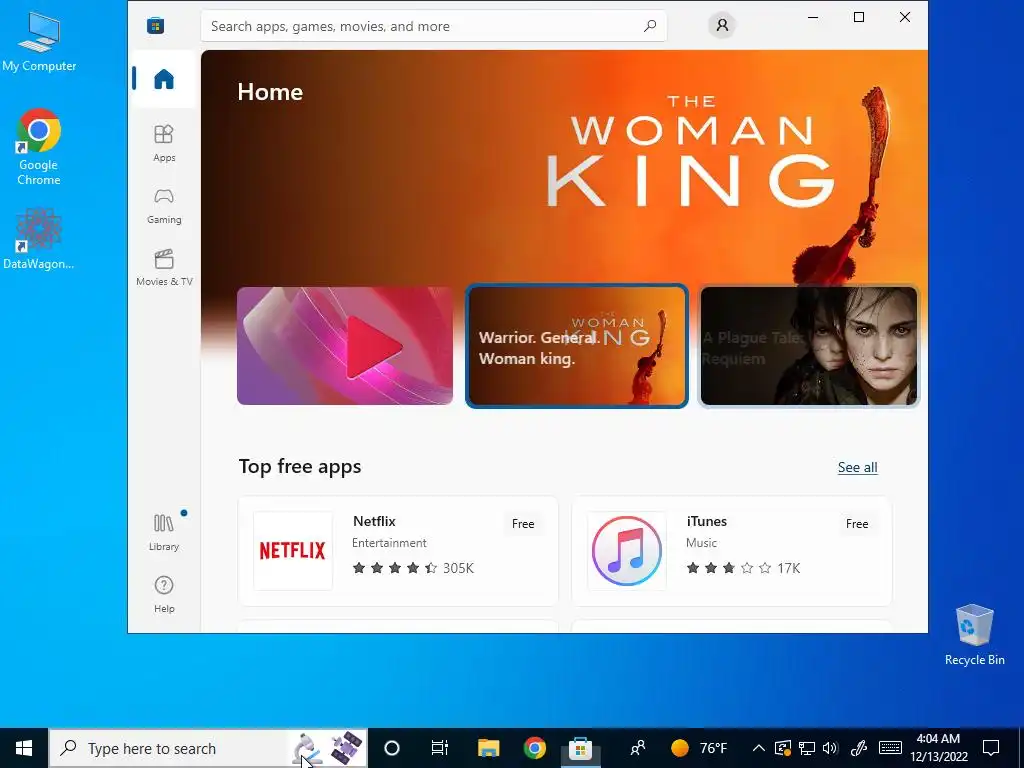Maximize the Microsoft Store window
Screen dimensions: 1024x768
(x=859, y=18)
